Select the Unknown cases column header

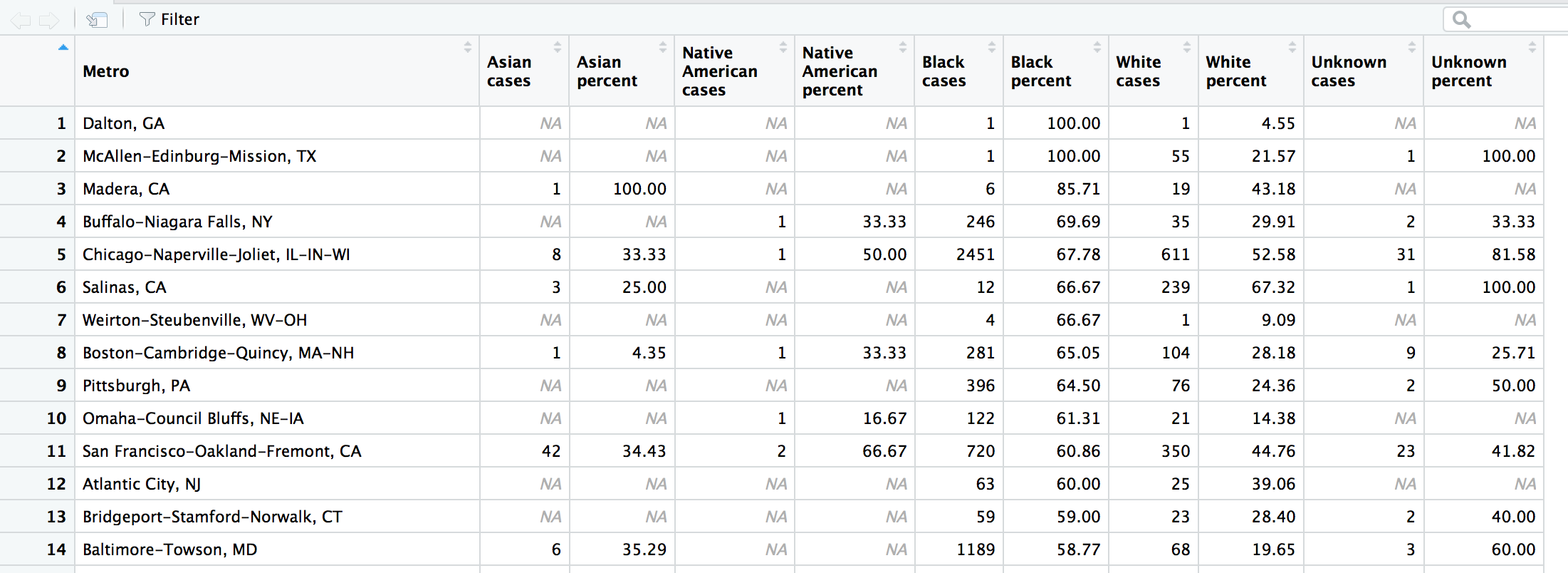coord(1348,71)
